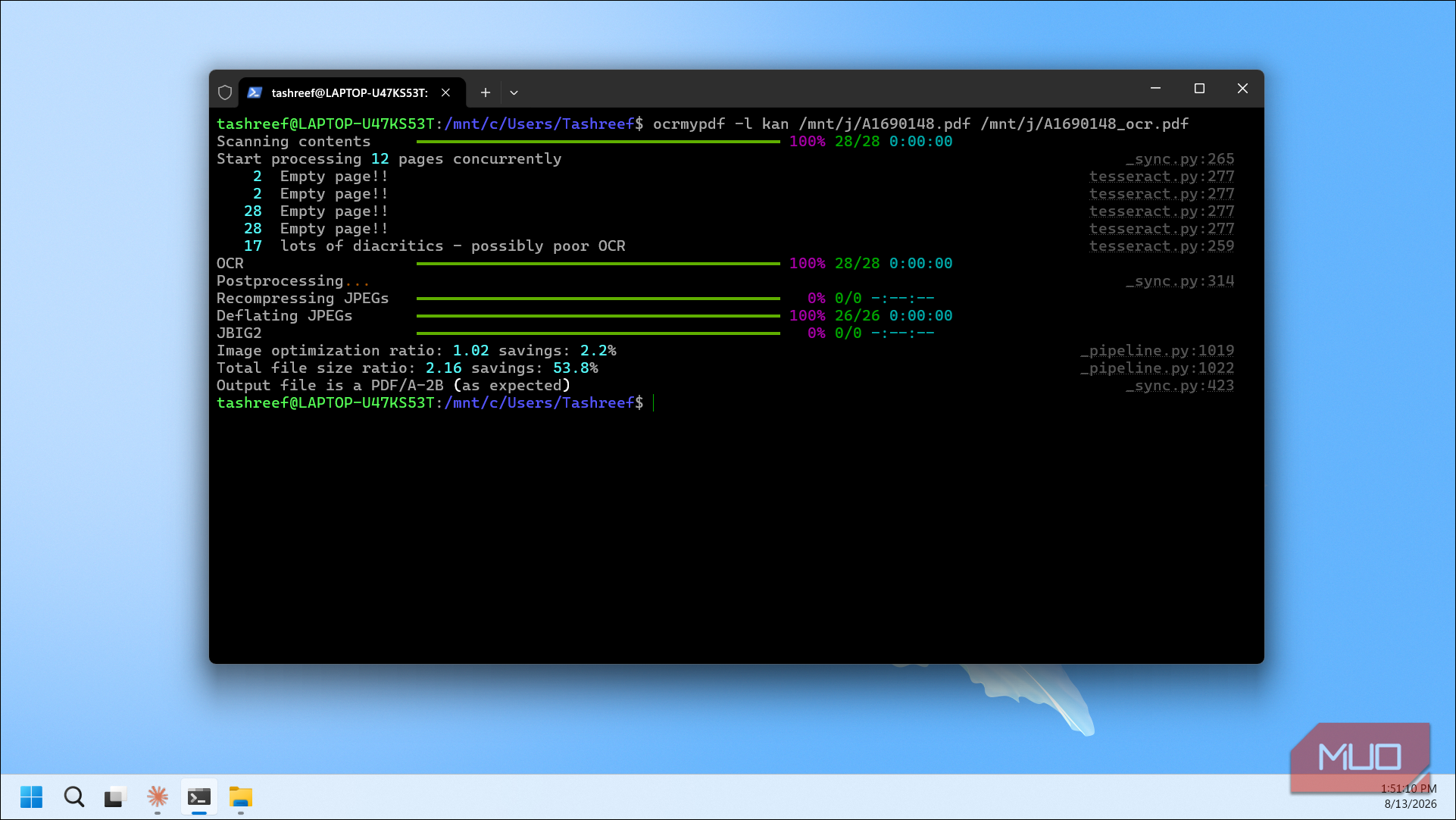This screenshot has height=820, width=1456.
Task: Close the terminal window
Action: click(x=1242, y=89)
